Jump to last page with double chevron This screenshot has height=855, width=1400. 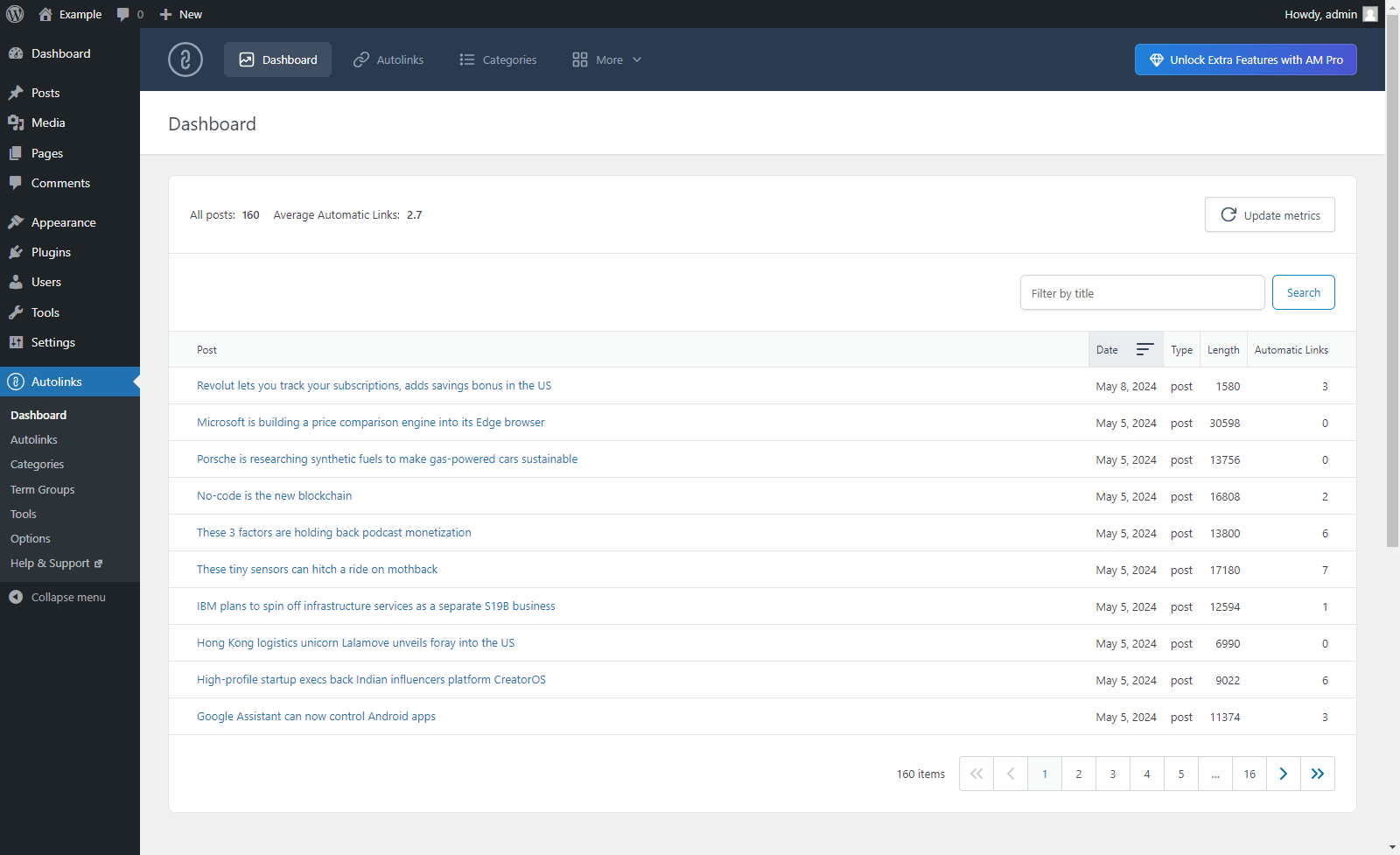click(1317, 774)
